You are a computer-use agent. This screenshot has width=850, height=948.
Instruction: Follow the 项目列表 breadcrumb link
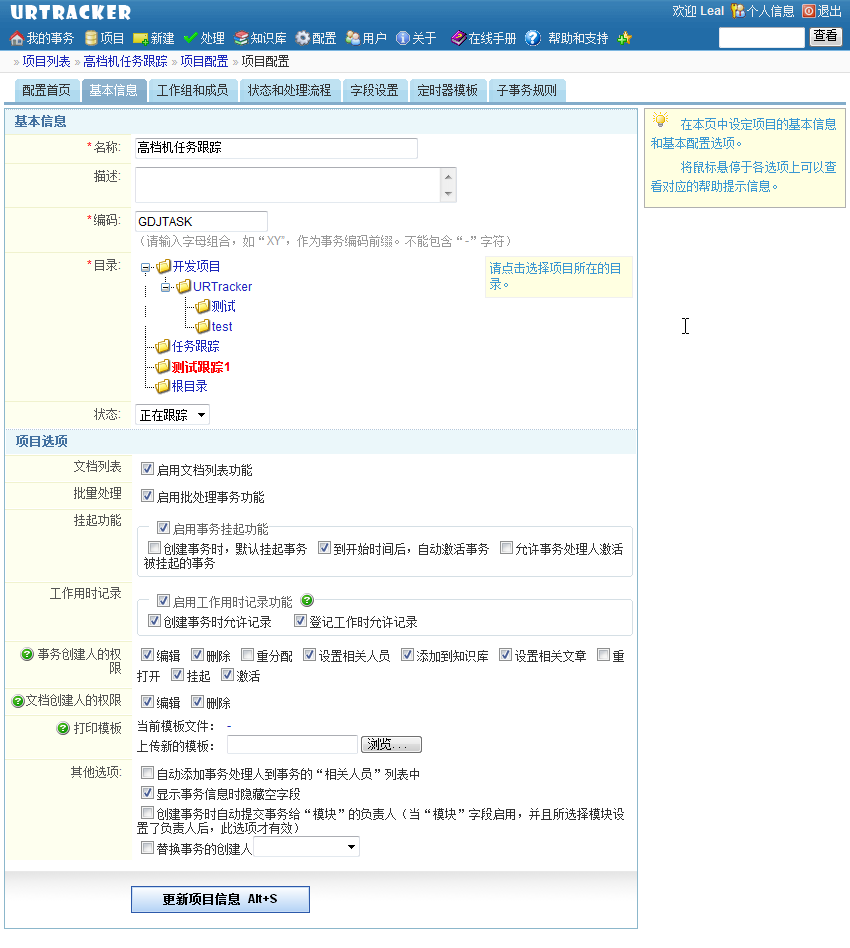[x=47, y=62]
